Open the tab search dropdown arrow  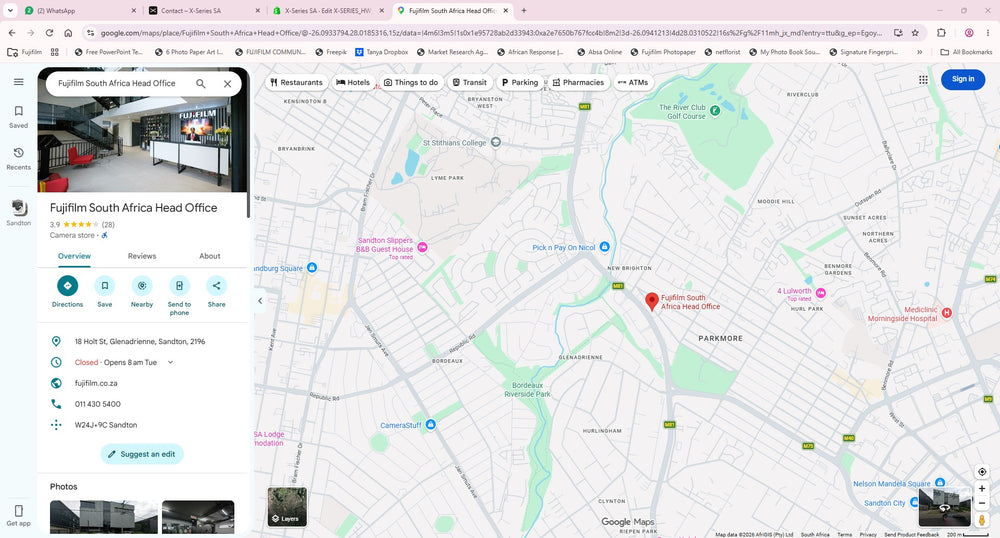click(x=10, y=11)
